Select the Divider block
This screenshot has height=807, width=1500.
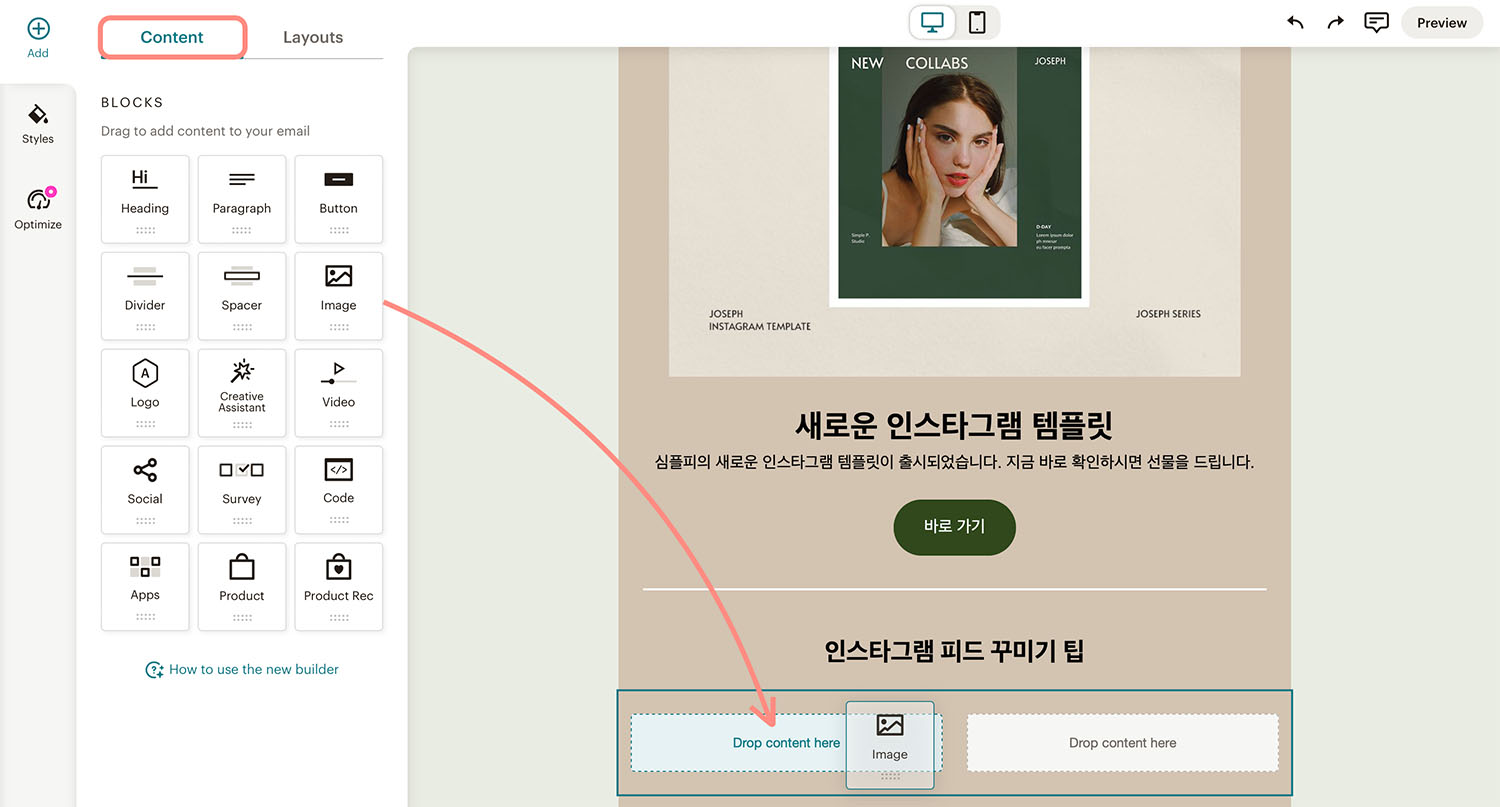click(145, 296)
